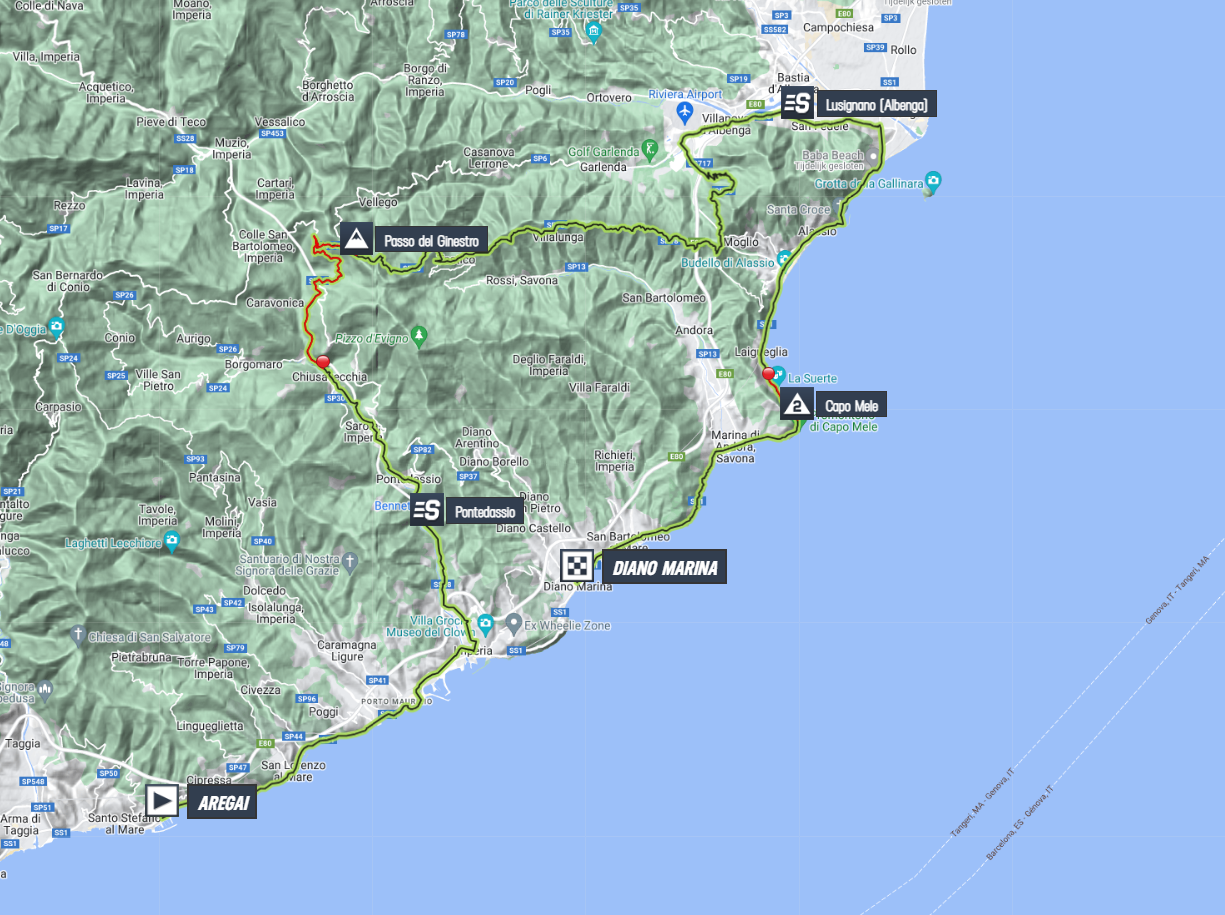Click the Golf Garlenda marker icon
Viewport: 1225px width, 915px height.
tap(650, 150)
